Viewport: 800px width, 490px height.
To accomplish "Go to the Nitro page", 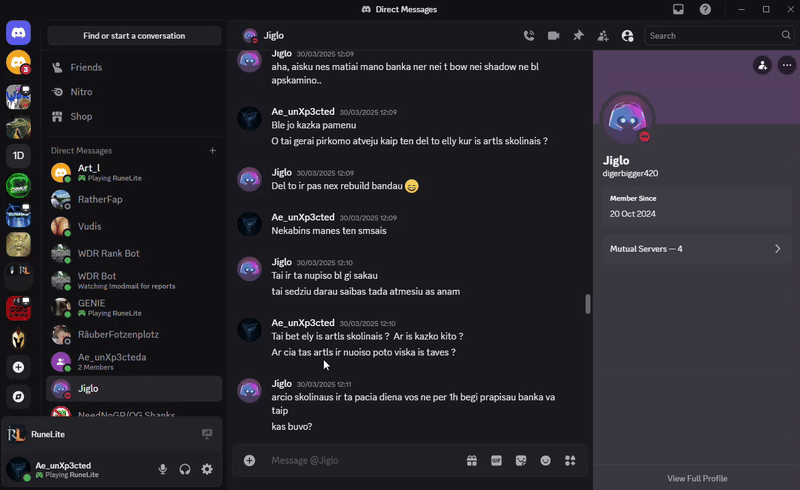I will click(81, 92).
